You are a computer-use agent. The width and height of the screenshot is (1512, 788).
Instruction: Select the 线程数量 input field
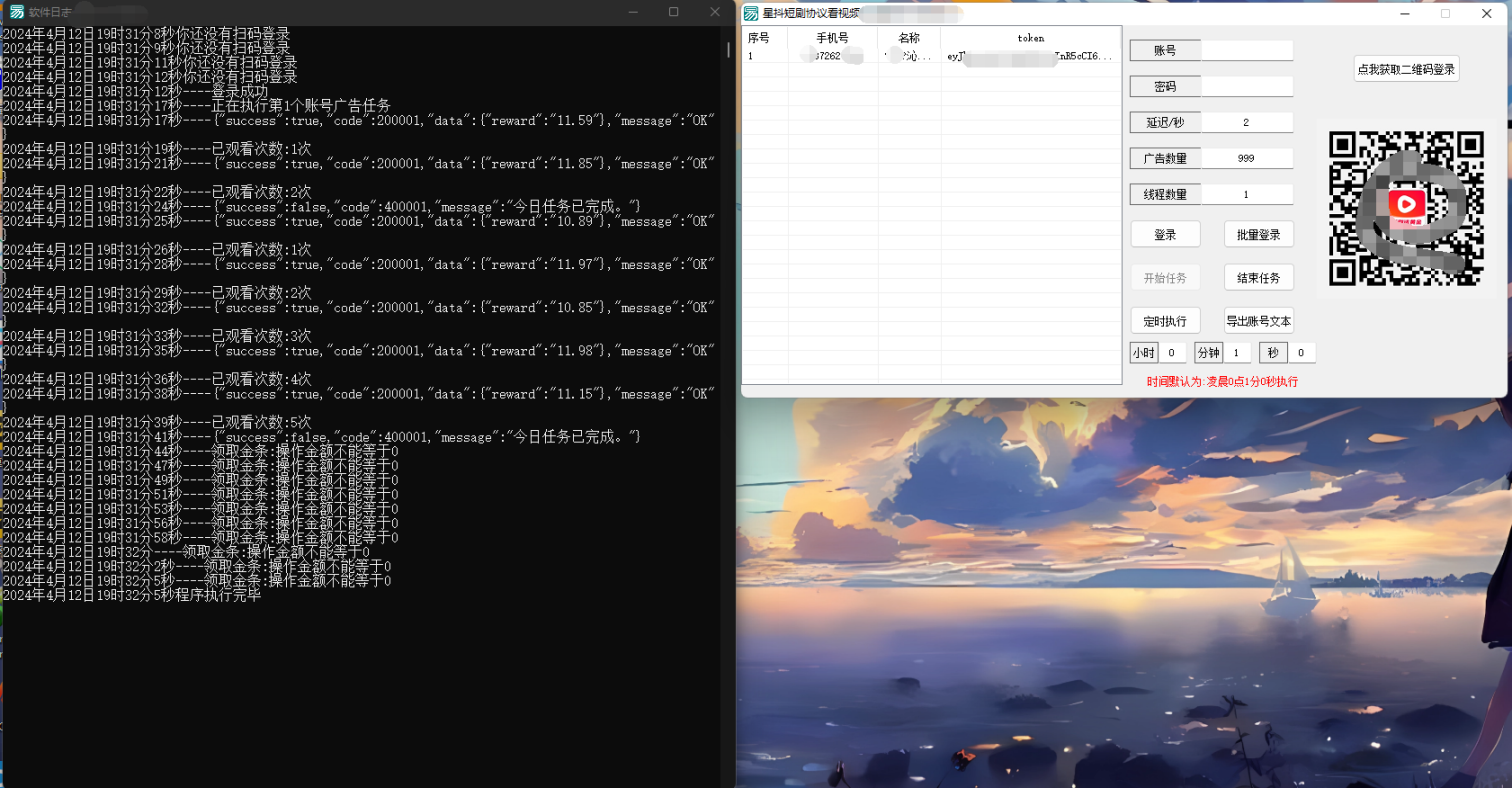pos(1246,195)
